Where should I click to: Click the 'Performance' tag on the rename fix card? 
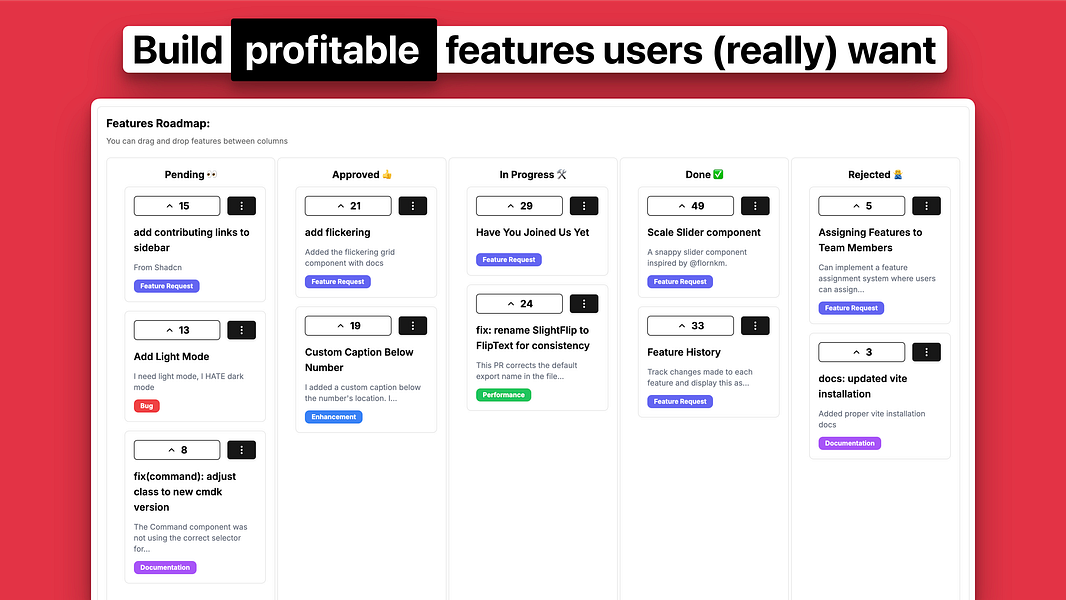coord(503,394)
